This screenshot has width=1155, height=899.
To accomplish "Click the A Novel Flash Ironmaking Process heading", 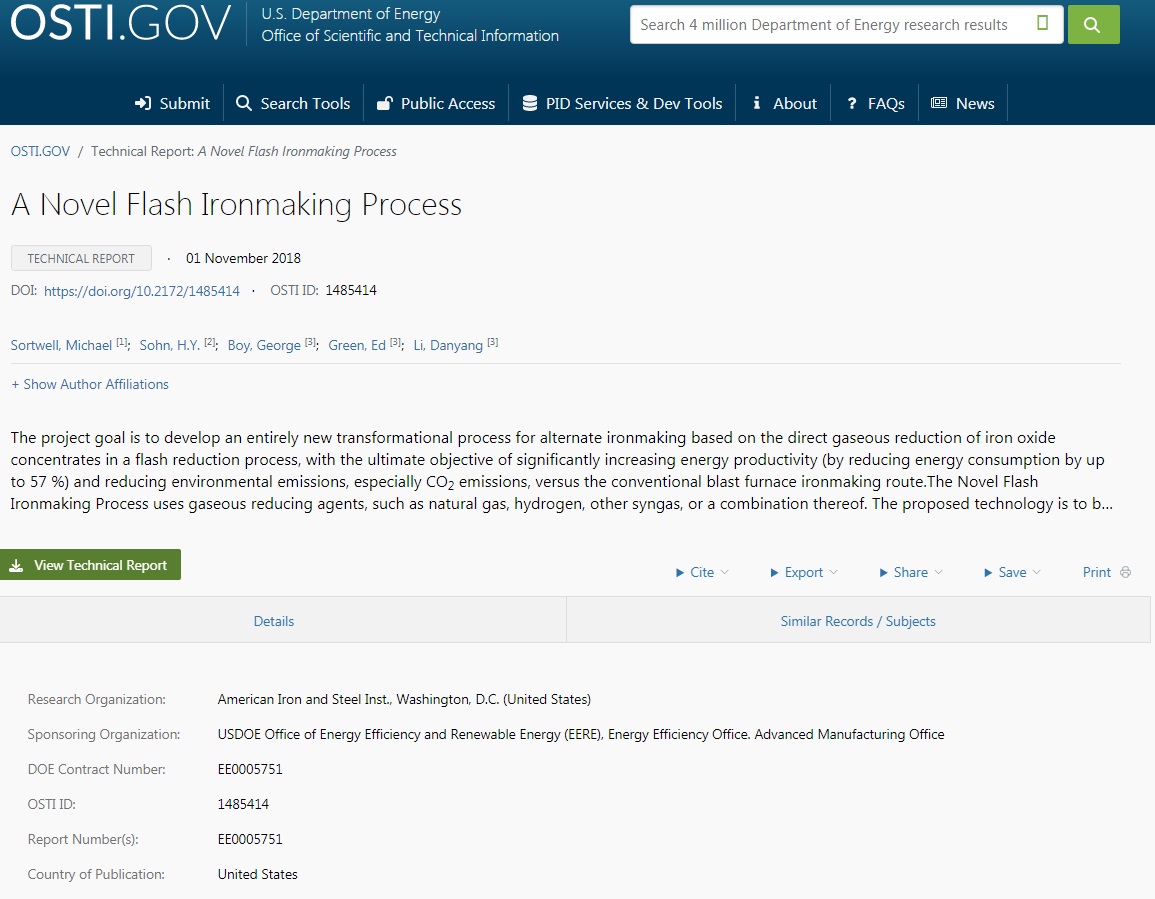I will pos(236,205).
